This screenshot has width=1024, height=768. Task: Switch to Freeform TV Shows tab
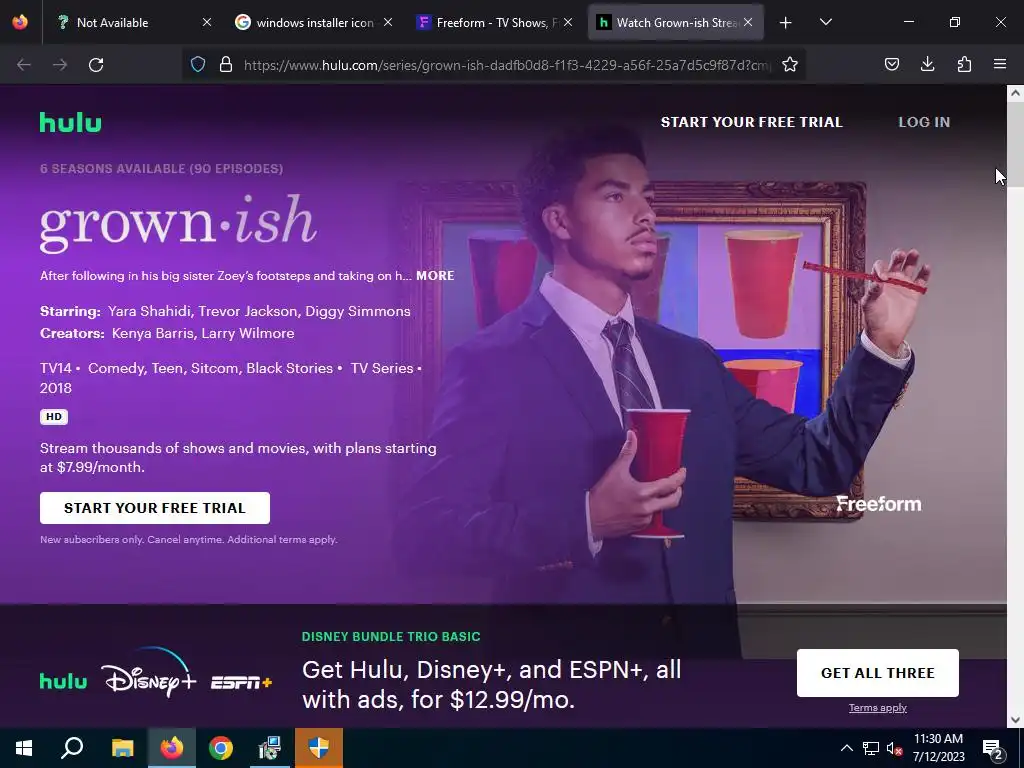pyautogui.click(x=495, y=22)
